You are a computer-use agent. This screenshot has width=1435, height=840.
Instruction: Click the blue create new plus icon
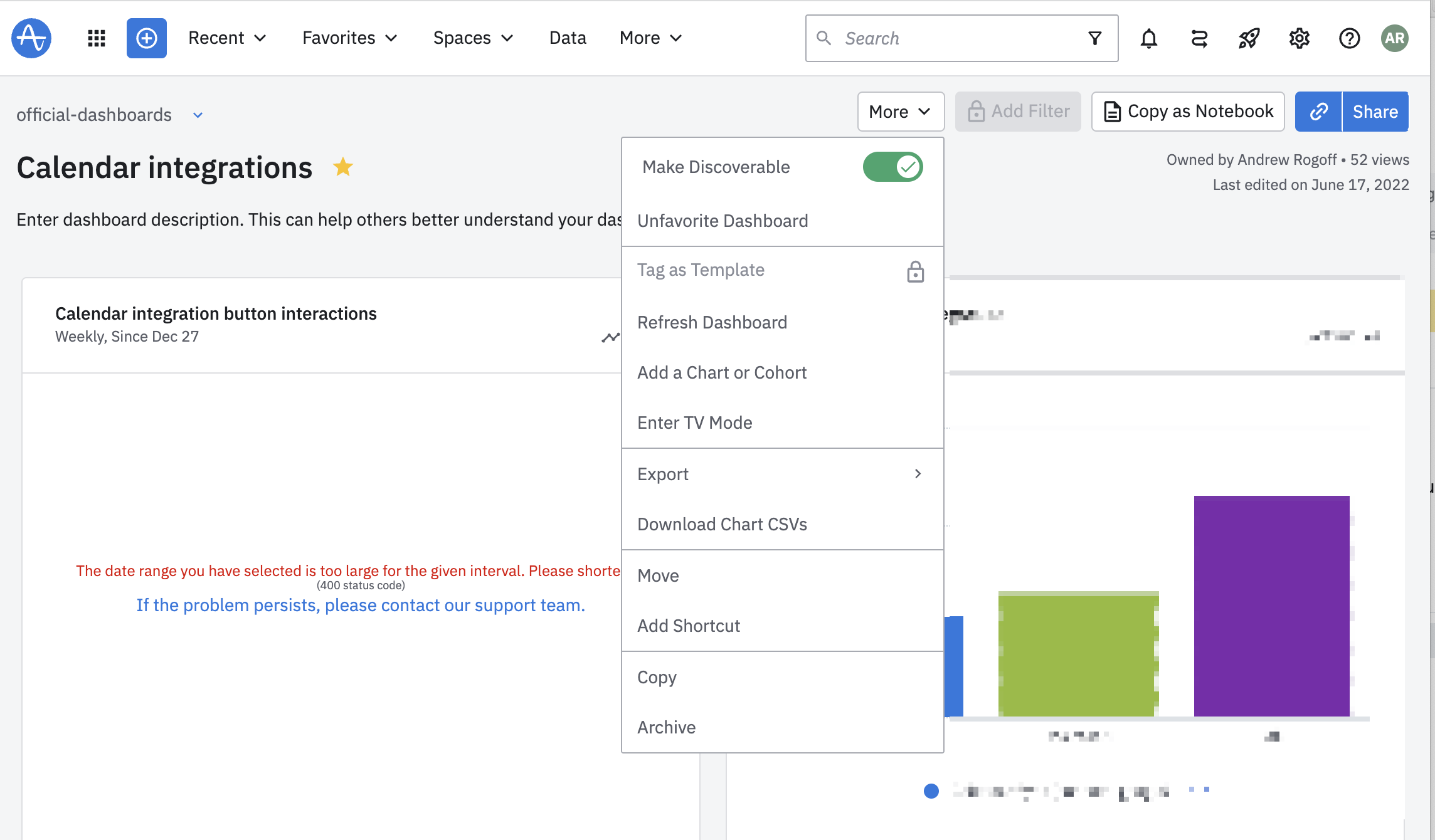pyautogui.click(x=146, y=38)
